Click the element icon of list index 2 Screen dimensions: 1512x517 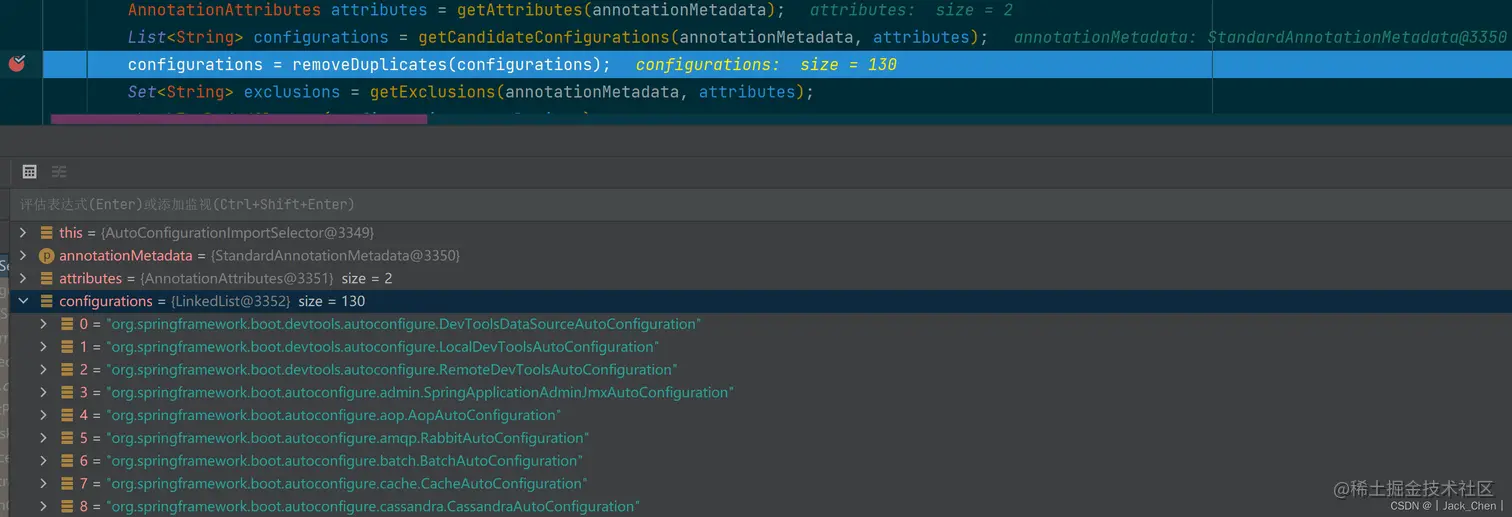pyautogui.click(x=66, y=369)
